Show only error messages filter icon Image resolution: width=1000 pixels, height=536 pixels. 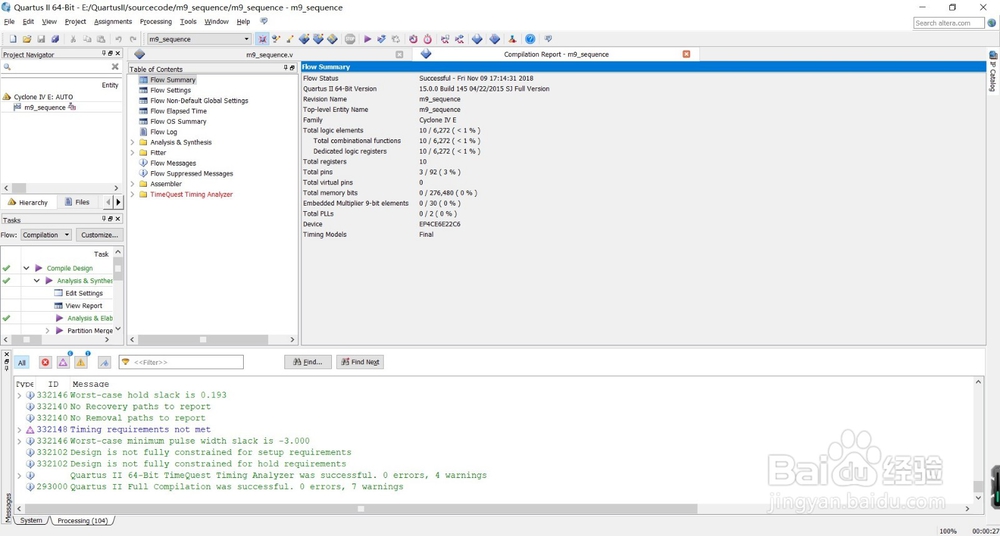(x=45, y=362)
